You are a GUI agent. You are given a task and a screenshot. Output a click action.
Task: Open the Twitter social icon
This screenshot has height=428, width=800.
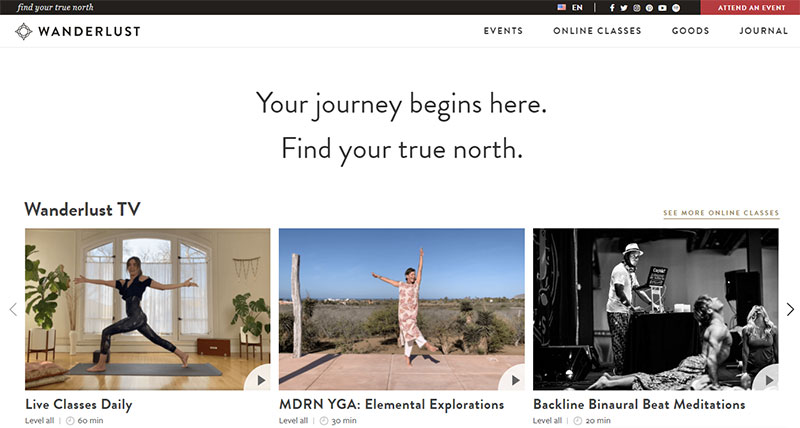pos(623,8)
